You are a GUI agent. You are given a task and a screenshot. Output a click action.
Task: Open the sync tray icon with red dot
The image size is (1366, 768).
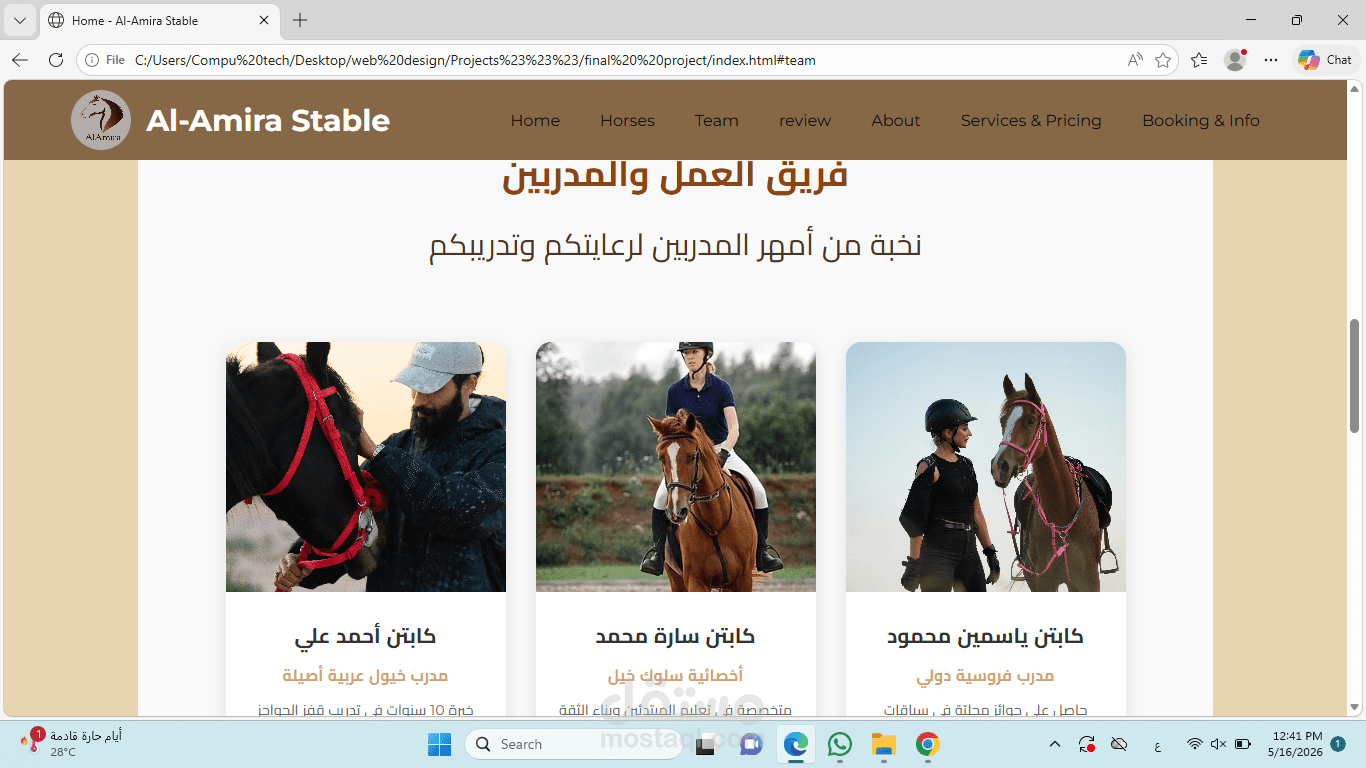1087,744
